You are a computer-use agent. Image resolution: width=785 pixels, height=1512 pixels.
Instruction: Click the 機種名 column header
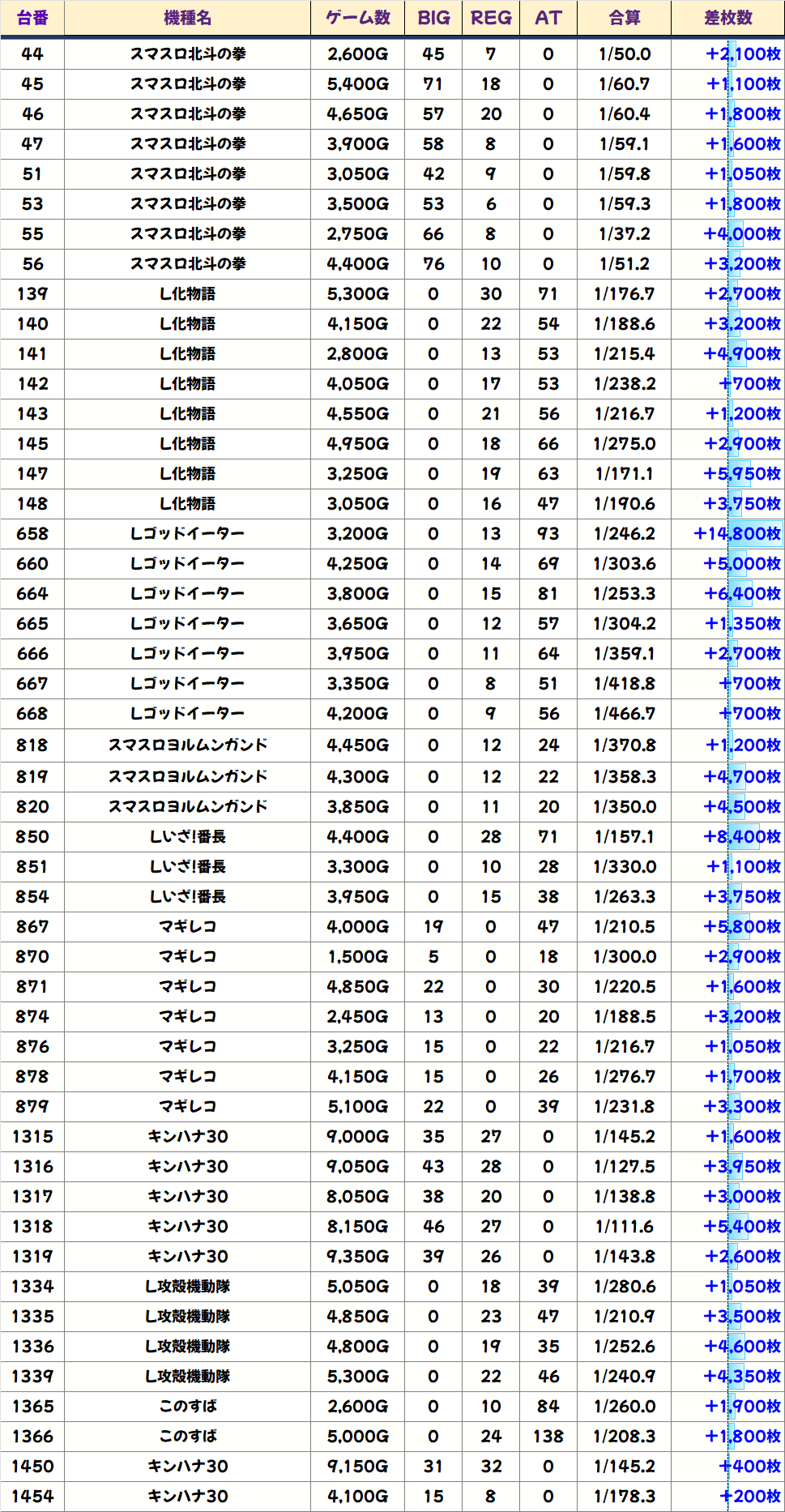pyautogui.click(x=187, y=18)
